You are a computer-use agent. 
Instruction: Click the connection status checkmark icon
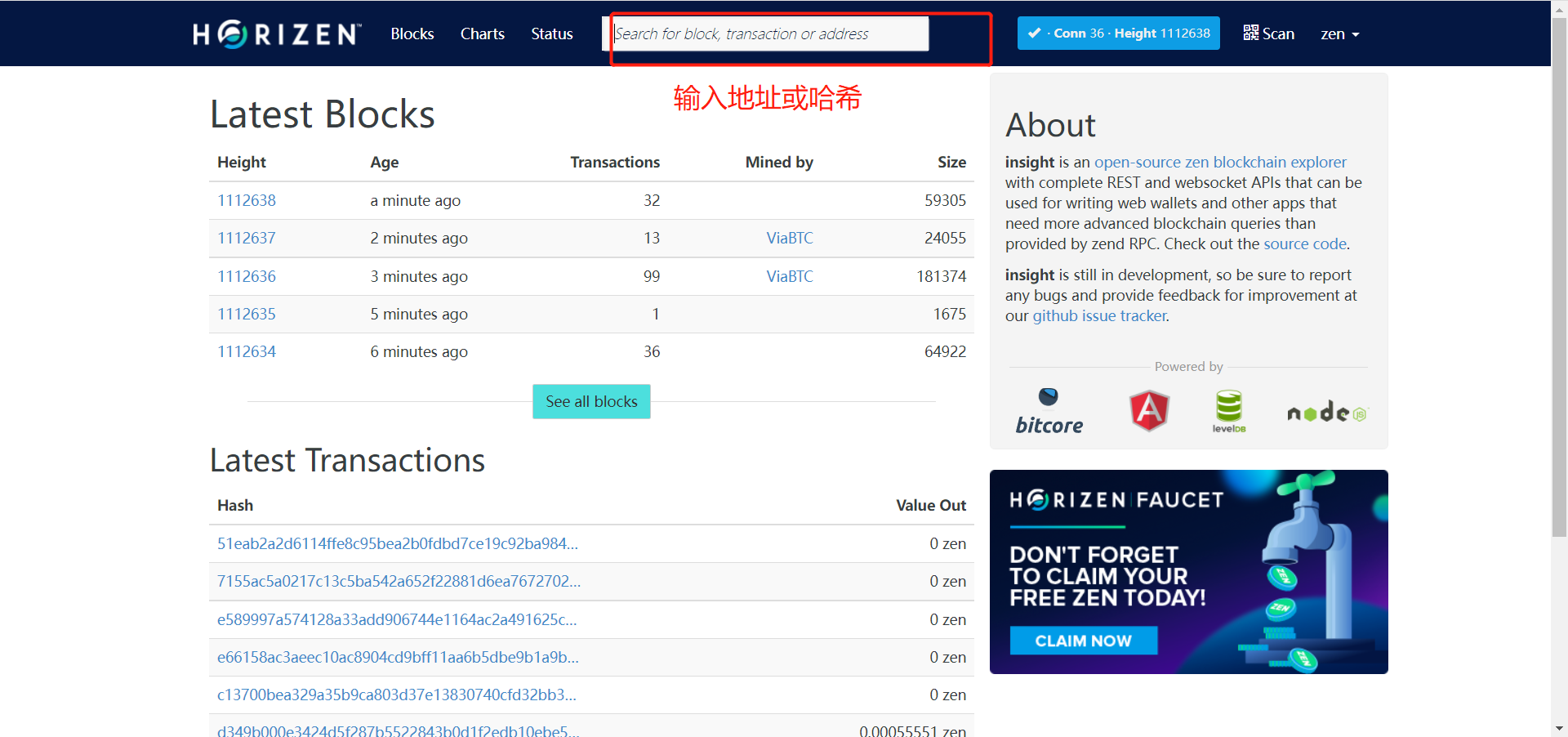(1034, 33)
